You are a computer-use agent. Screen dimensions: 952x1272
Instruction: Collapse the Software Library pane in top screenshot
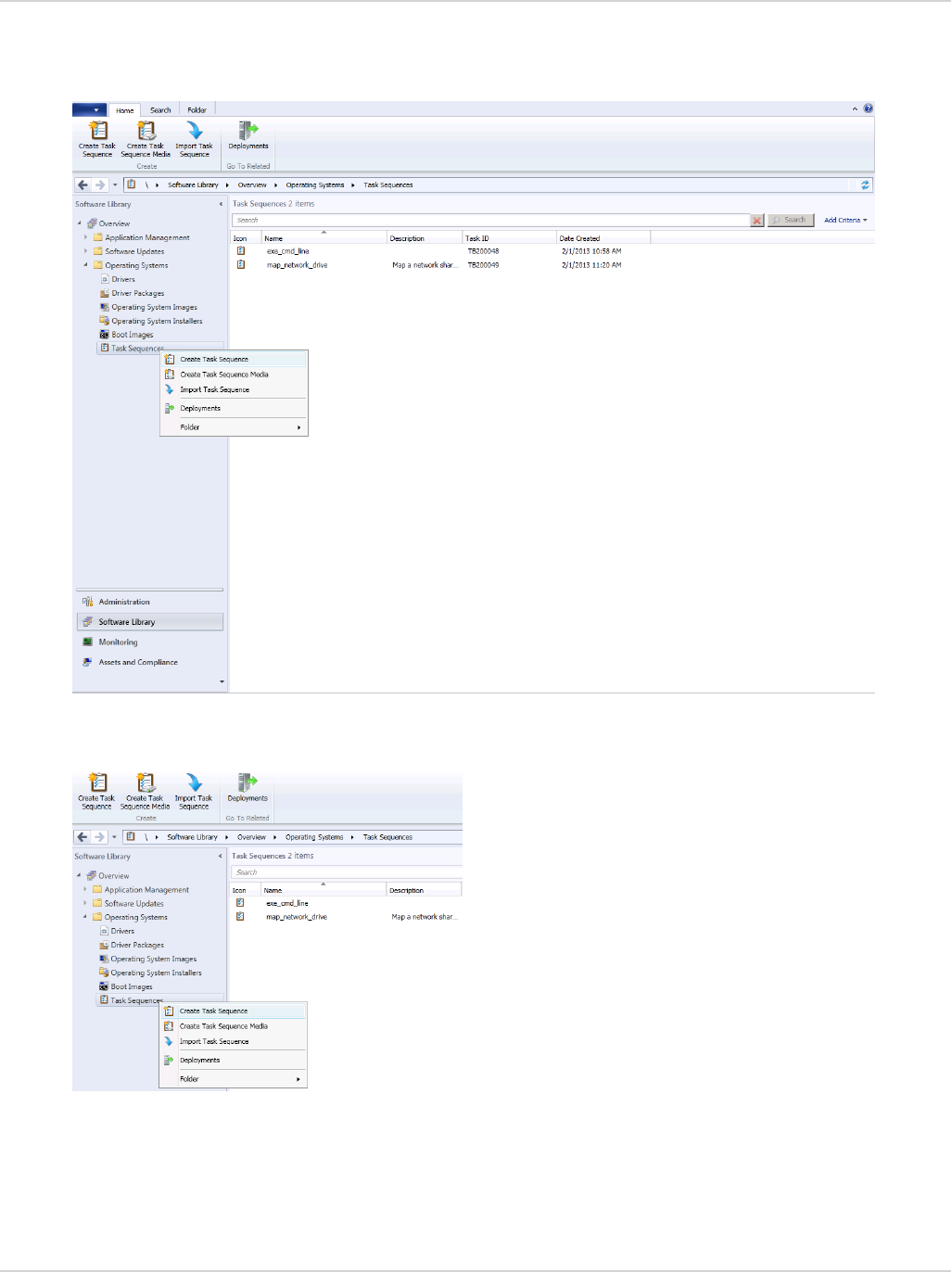click(x=221, y=204)
